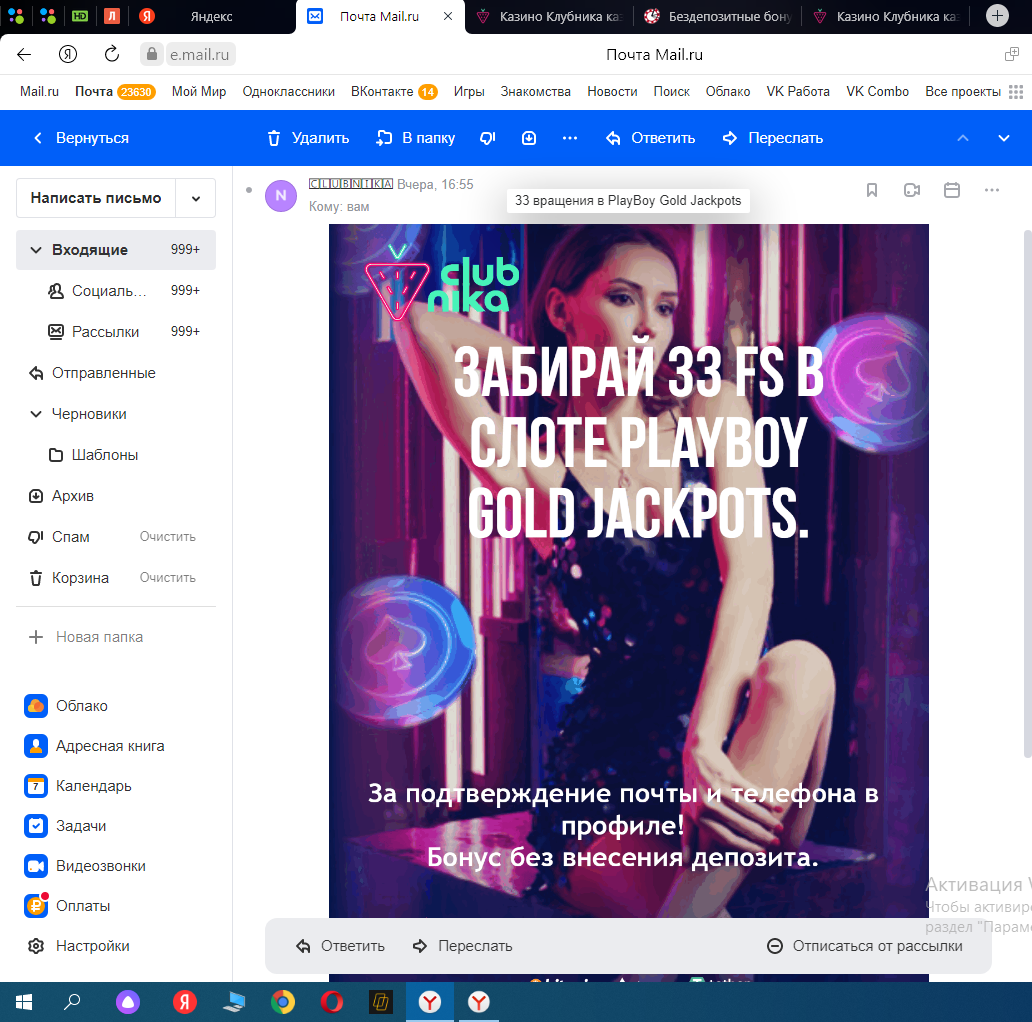Bookmark this email with flag icon
The height and width of the screenshot is (1022, 1032).
[872, 190]
